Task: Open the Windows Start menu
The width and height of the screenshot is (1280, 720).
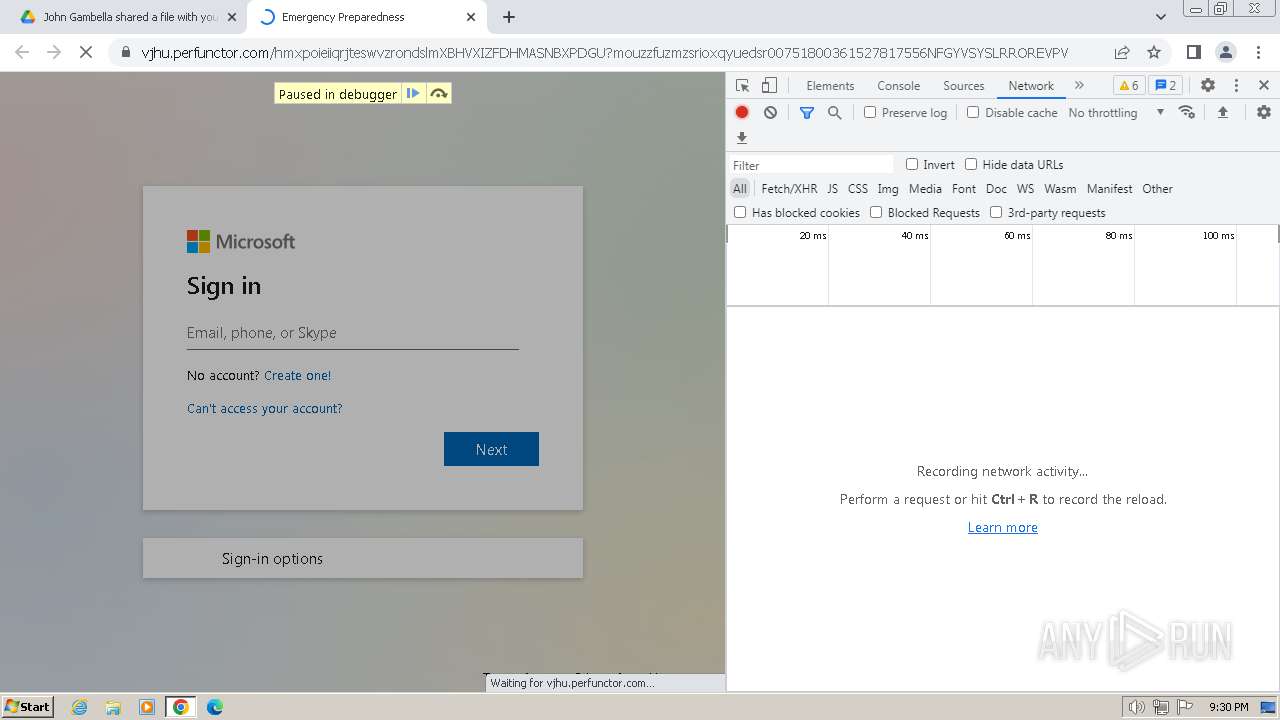Action: coord(28,706)
